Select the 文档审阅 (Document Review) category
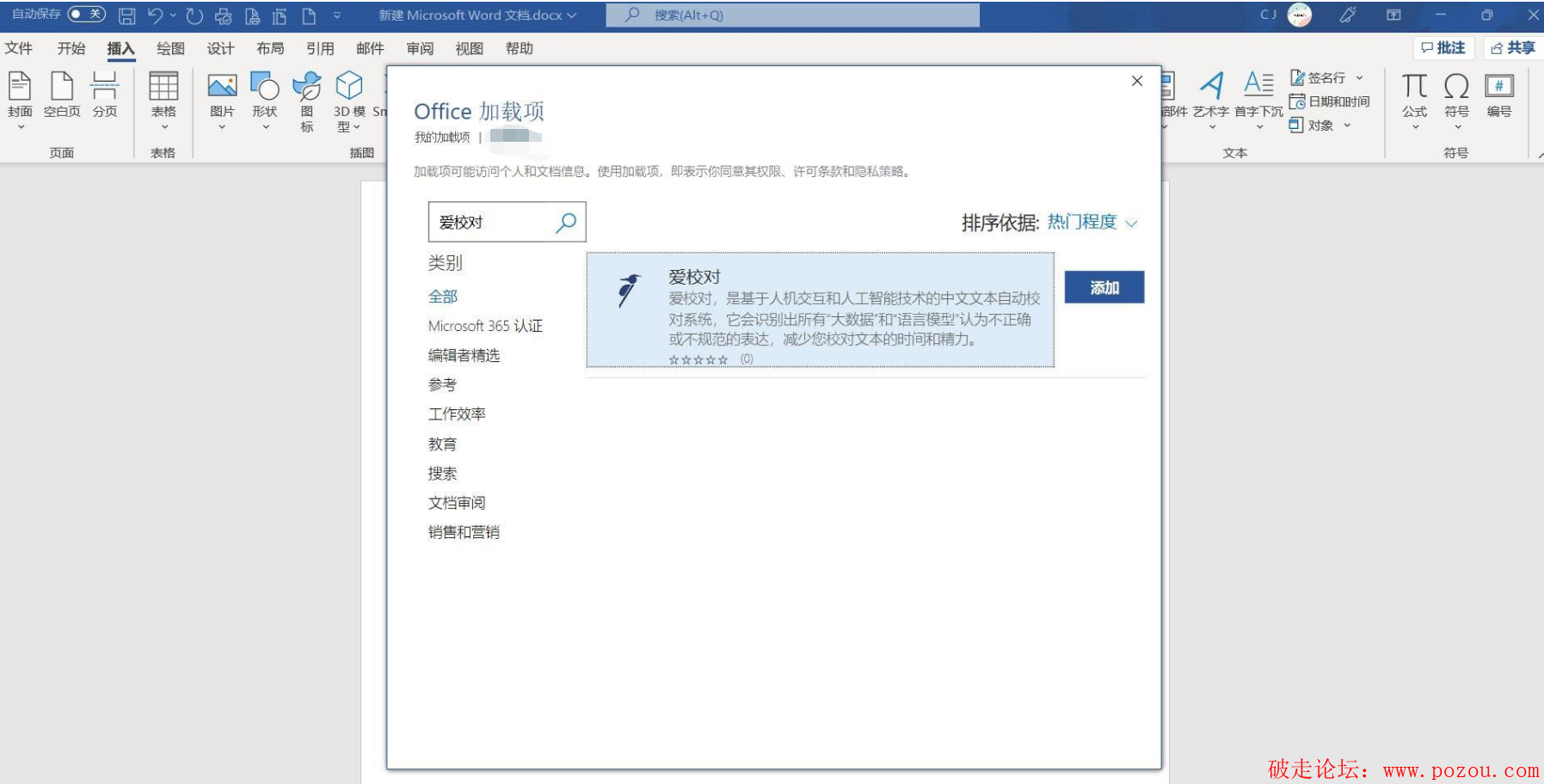This screenshot has height=784, width=1544. point(457,503)
